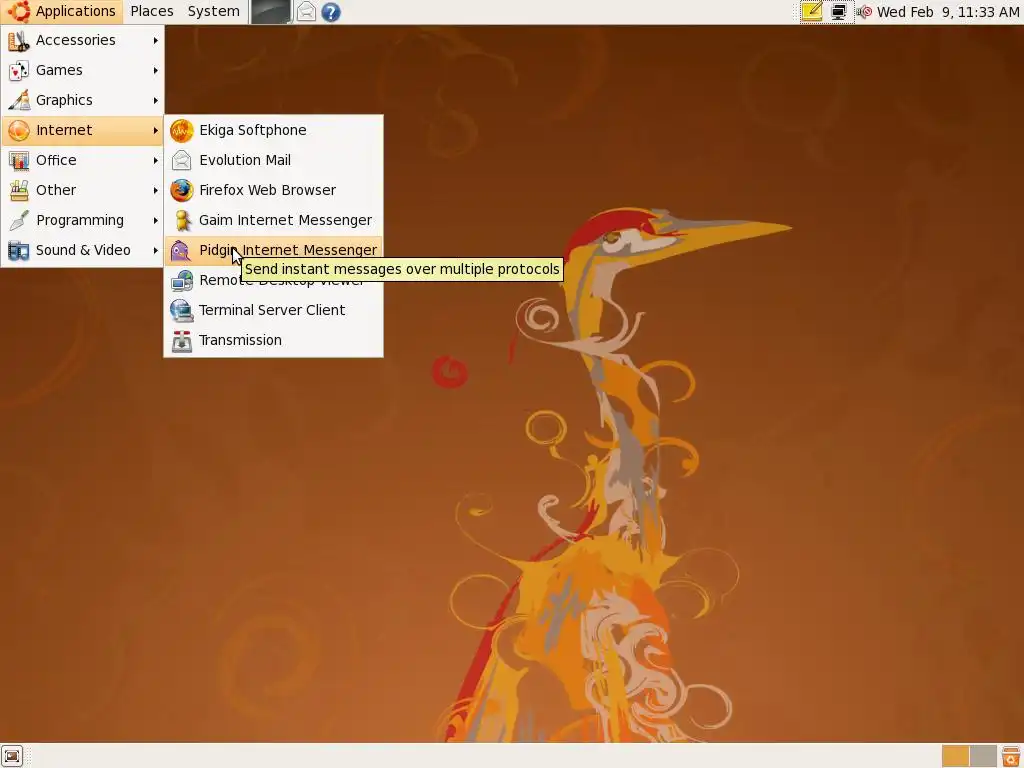This screenshot has height=768, width=1024.
Task: Expand the Programming submenu
Action: click(x=82, y=220)
